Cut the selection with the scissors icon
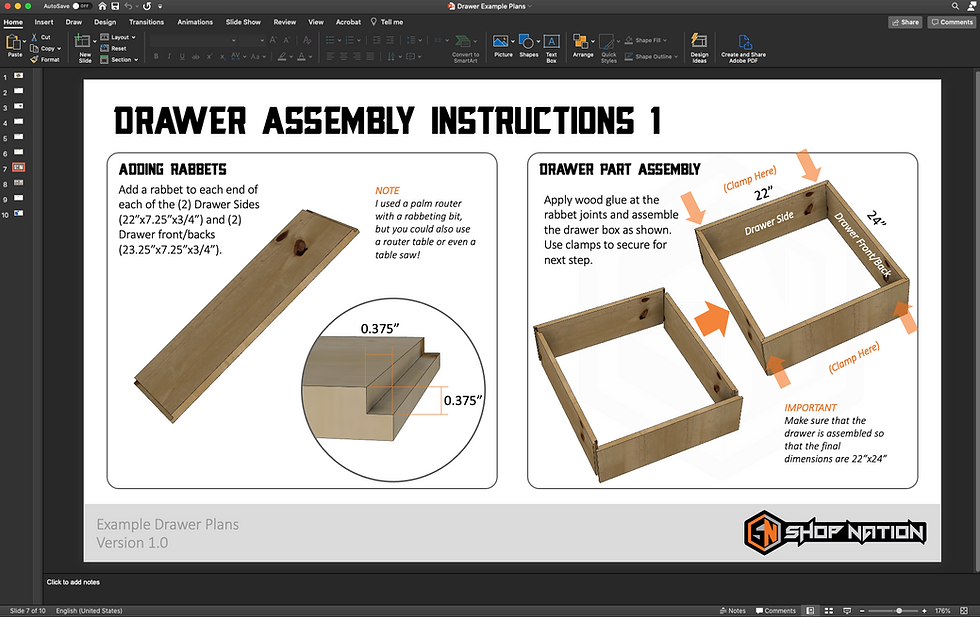The image size is (980, 617). 34,38
